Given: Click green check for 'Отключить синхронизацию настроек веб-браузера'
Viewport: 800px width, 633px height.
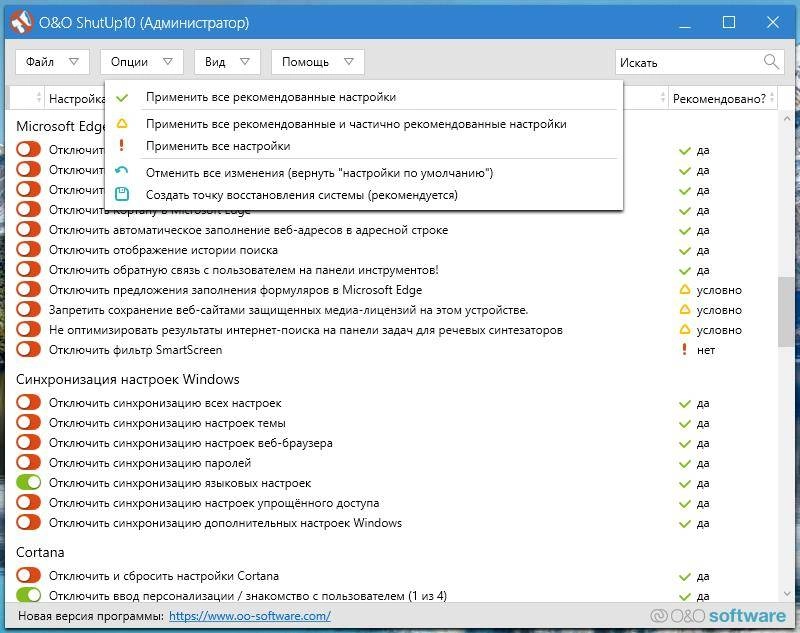Looking at the screenshot, I should pyautogui.click(x=685, y=444).
